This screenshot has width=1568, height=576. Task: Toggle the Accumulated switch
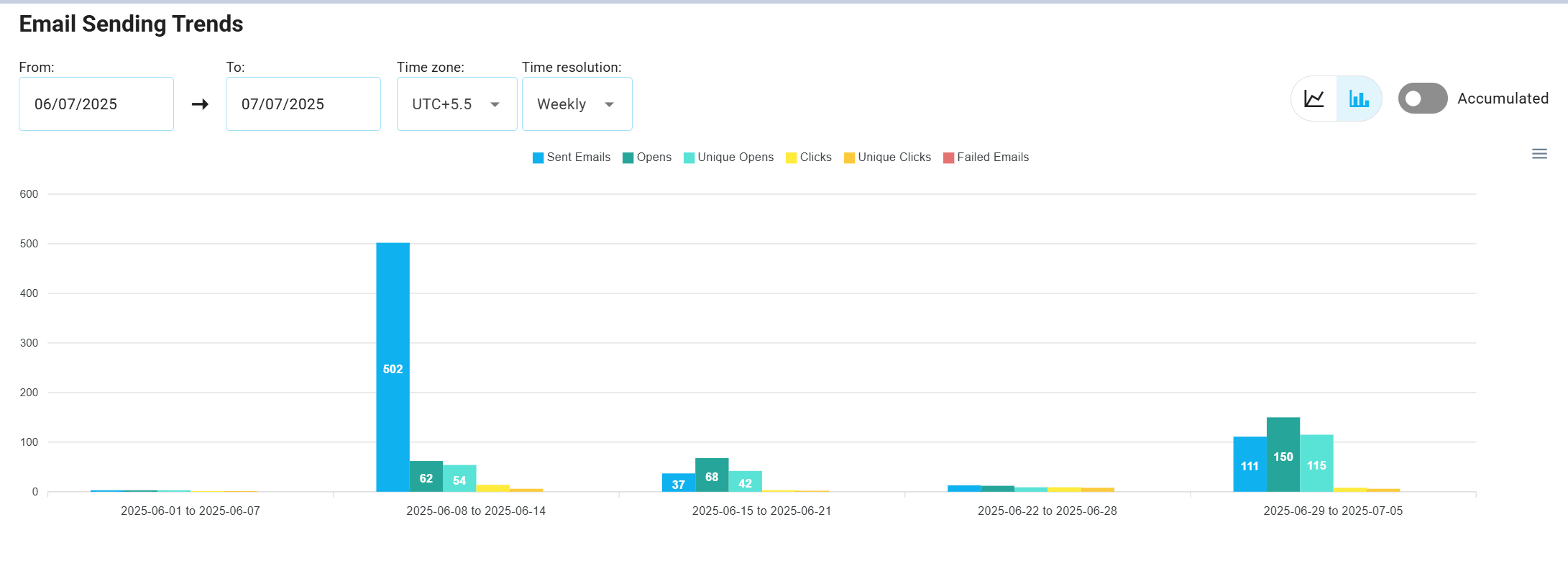pos(1422,99)
